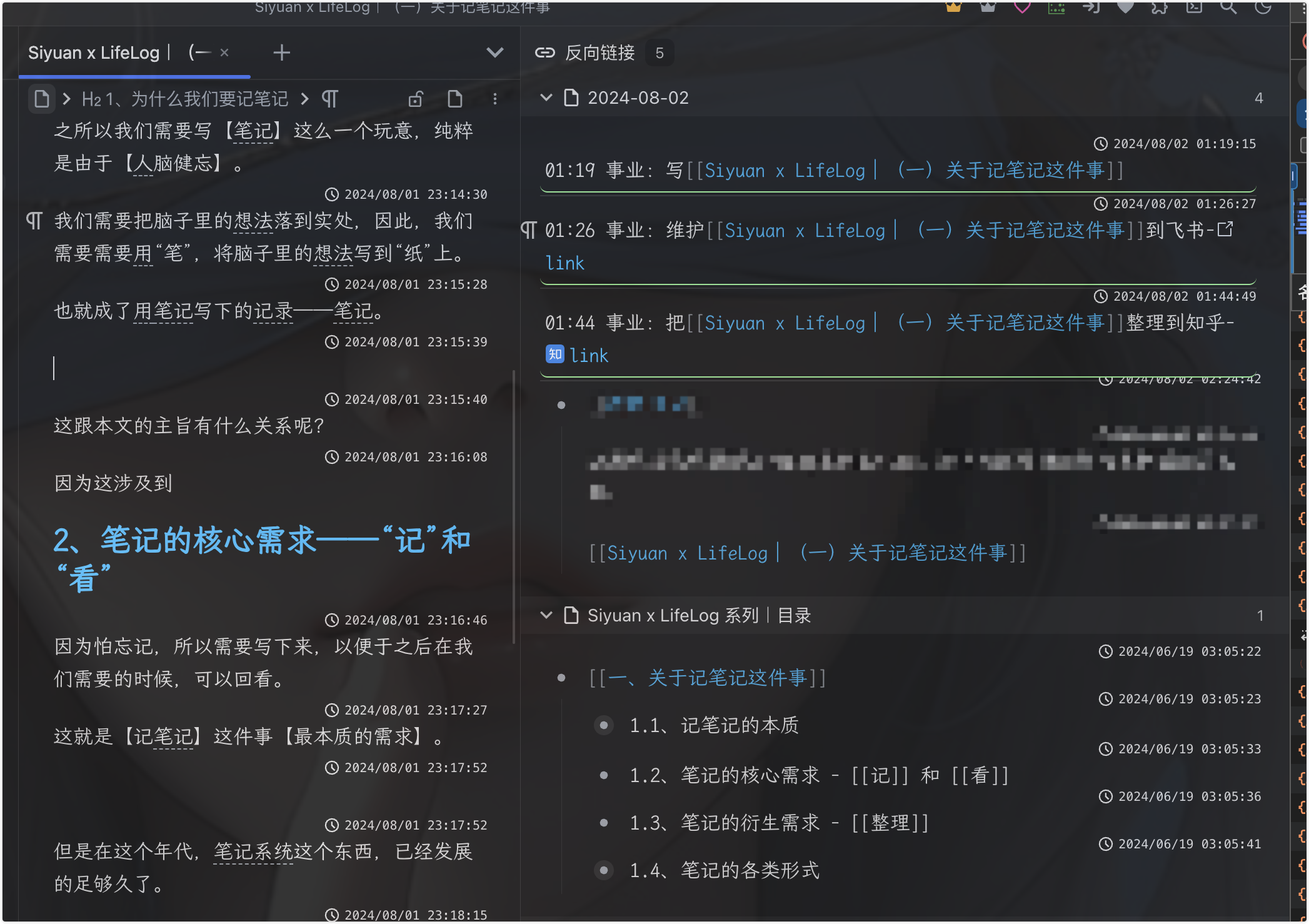Open the tab list dropdown chevron
Screen dimensions: 1309x924
(x=494, y=53)
